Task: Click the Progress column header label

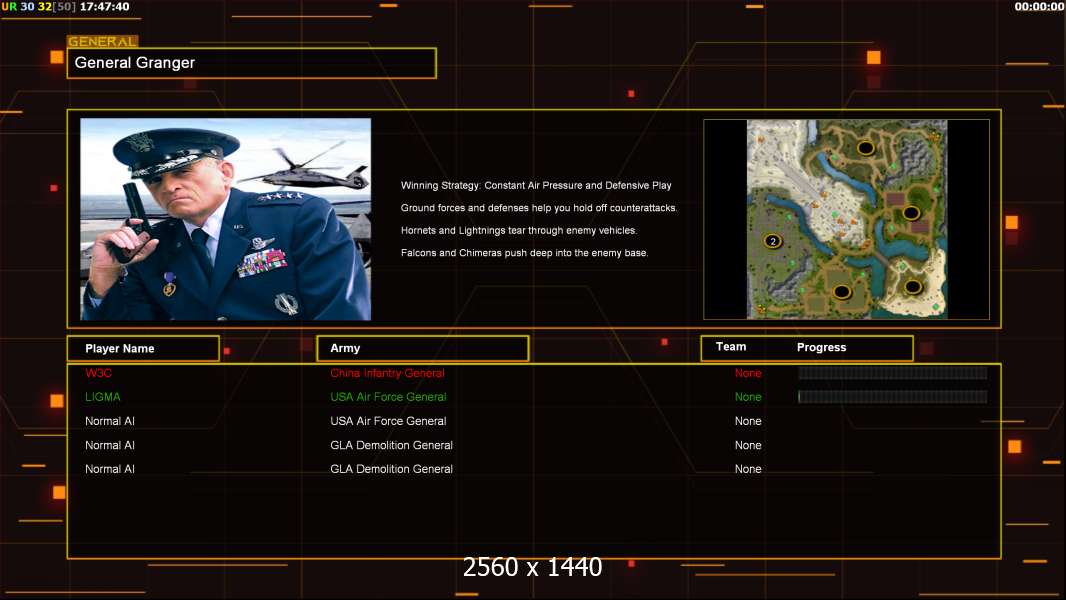Action: pos(821,348)
